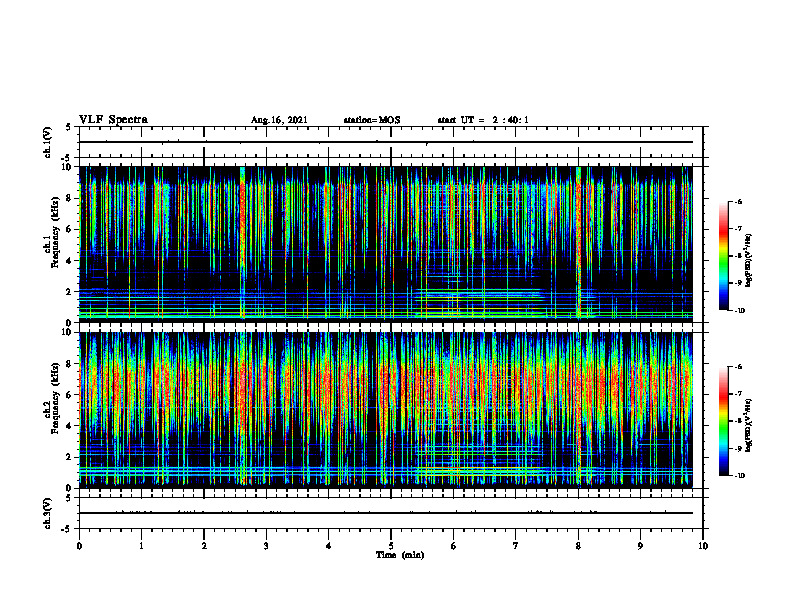
Task: Click the "5" tick on ch.1(V) axis
Action: [x=70, y=127]
